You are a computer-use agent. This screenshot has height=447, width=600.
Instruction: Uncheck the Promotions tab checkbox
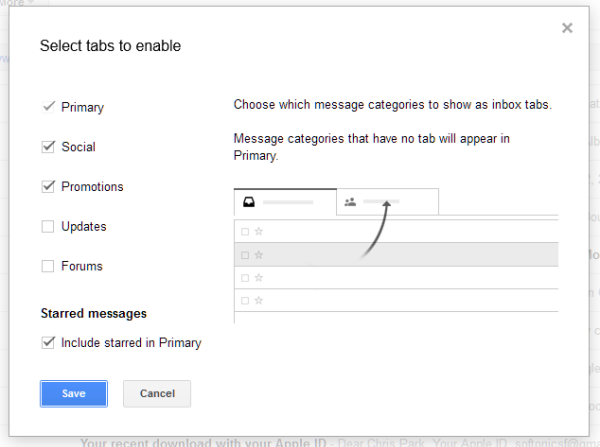48,187
